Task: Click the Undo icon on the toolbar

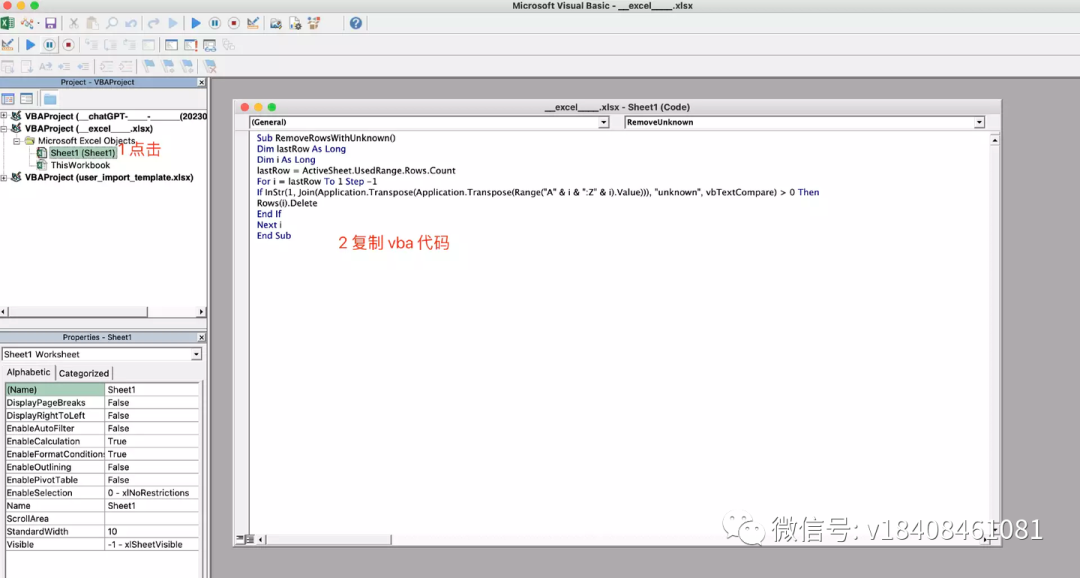Action: click(131, 21)
